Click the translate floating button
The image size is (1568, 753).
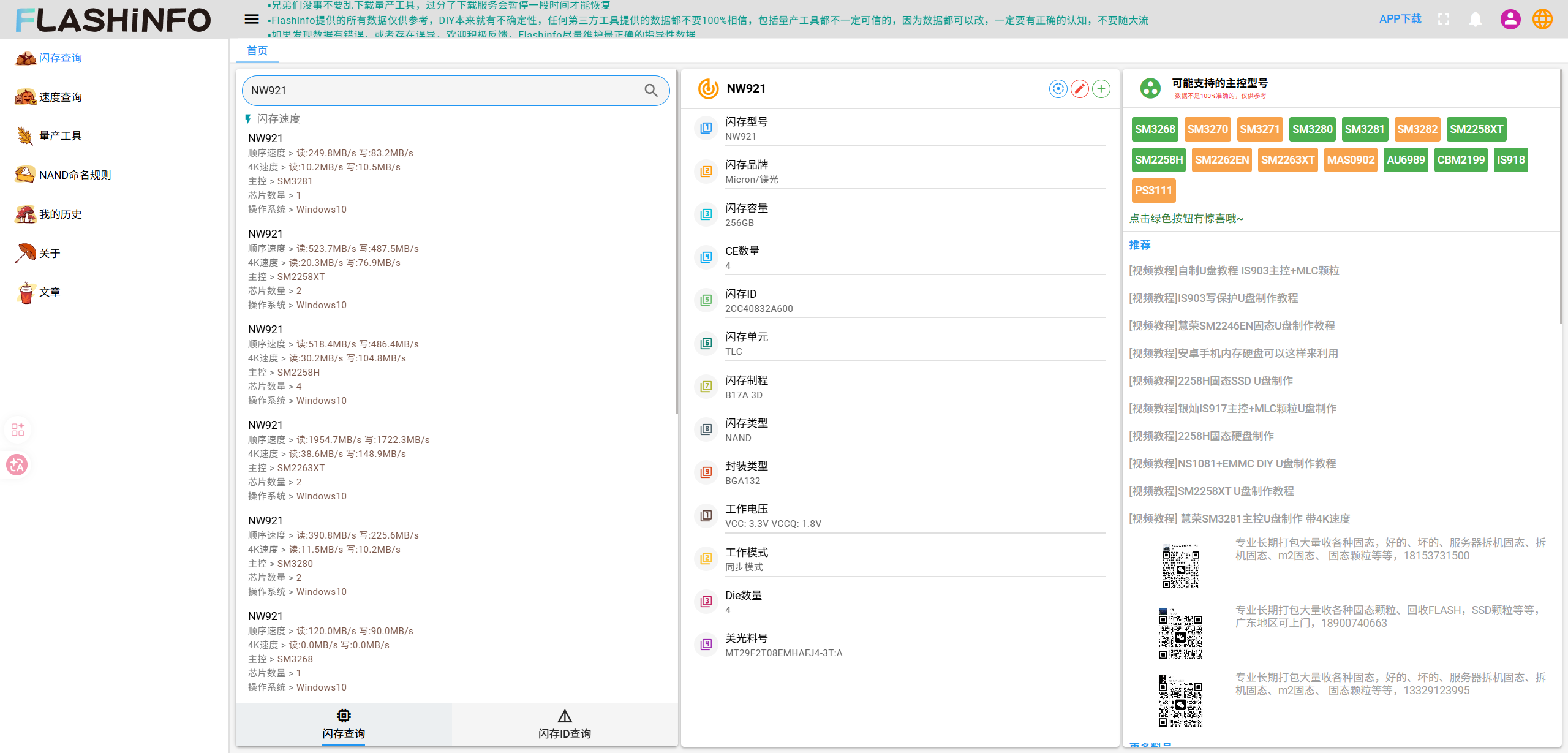tap(17, 465)
